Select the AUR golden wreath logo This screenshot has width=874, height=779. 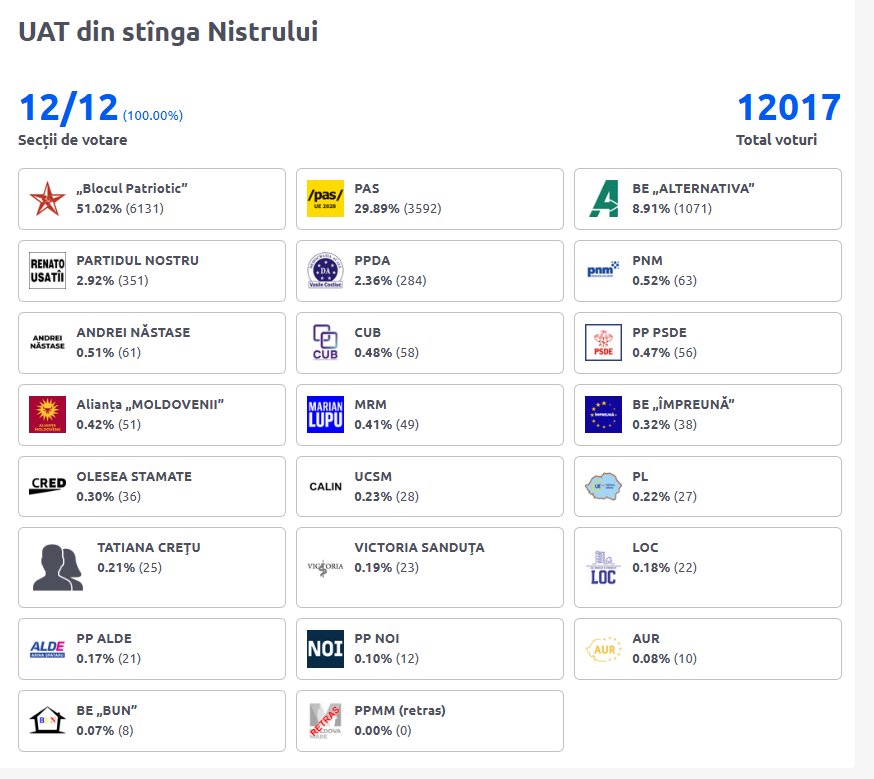(x=603, y=649)
